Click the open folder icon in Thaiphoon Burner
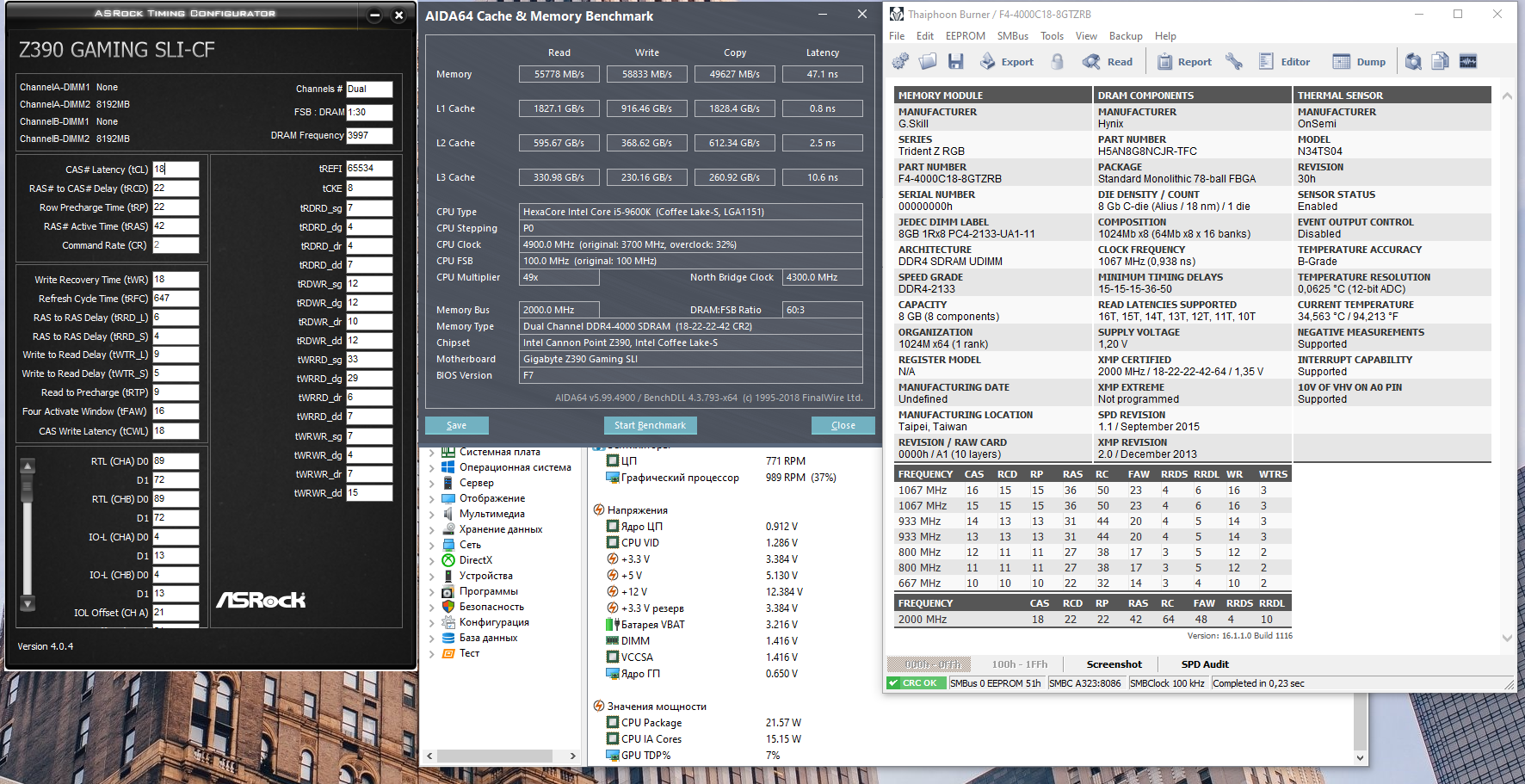The height and width of the screenshot is (784, 1525). 928,61
